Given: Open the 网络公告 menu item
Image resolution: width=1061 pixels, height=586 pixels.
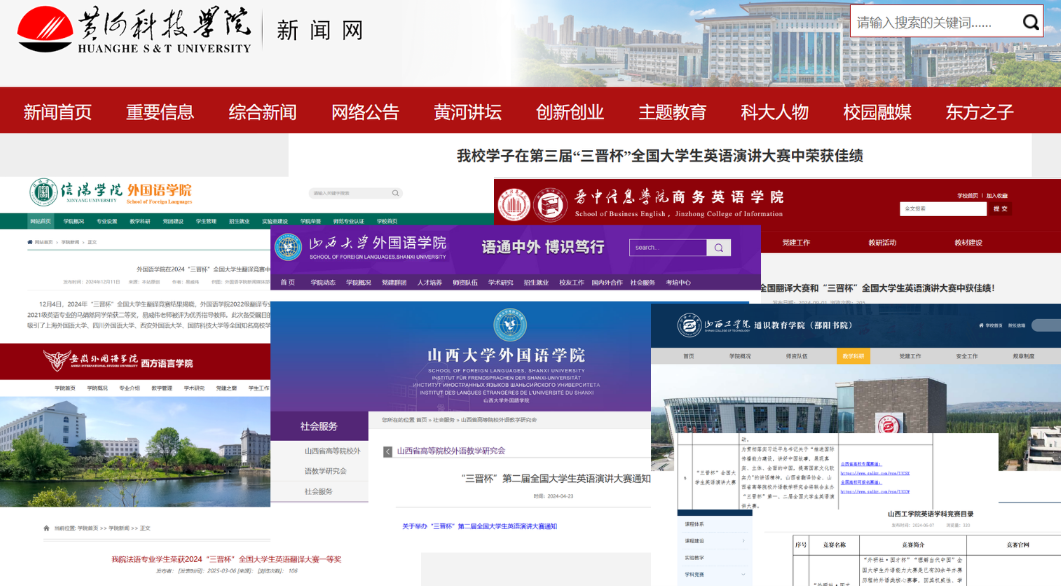Looking at the screenshot, I should (365, 112).
